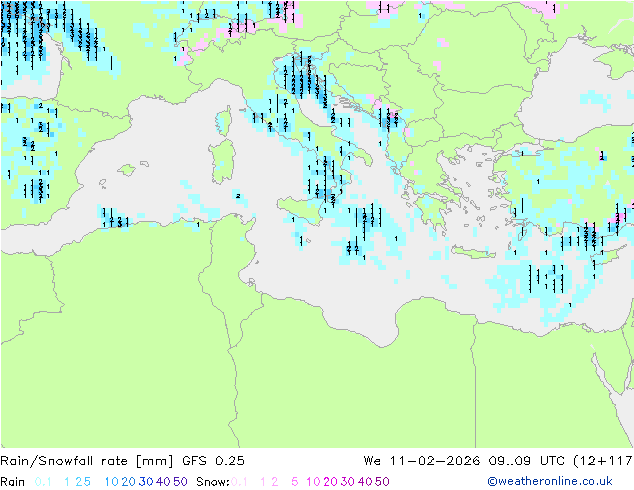634x490 pixels.
Task: Click the 'Snow:' legend label
Action: pos(213,482)
